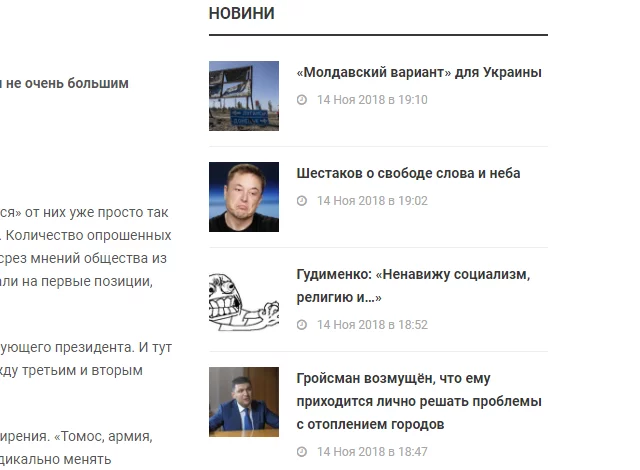Open Шестаков о свободе слова headline
This screenshot has height=470, width=640.
408,173
